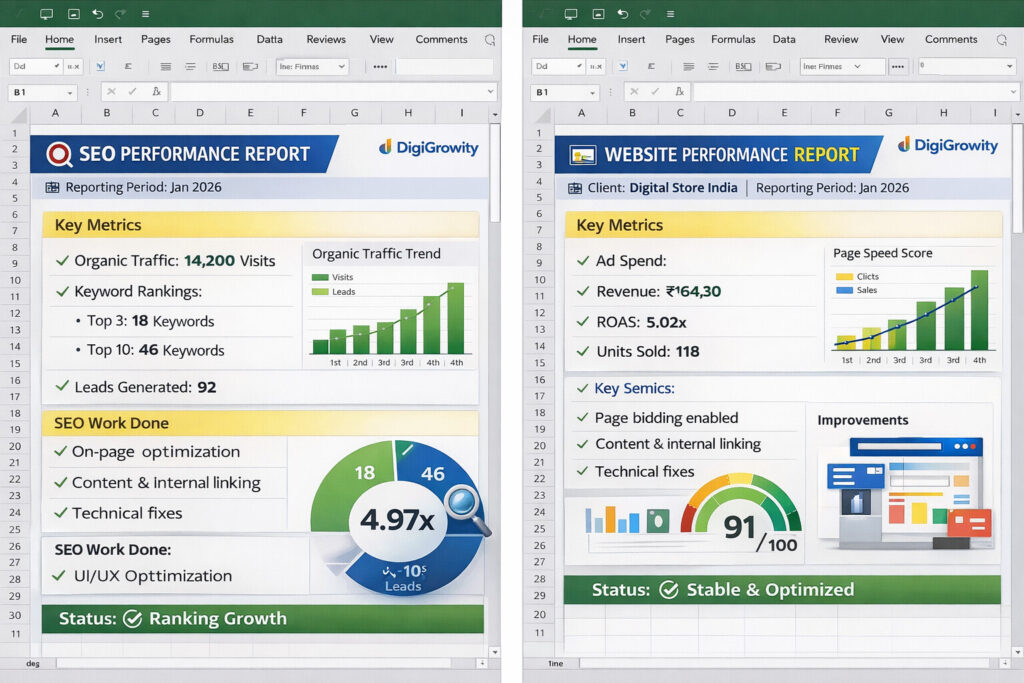Switch to the Review tab in the right window
The image size is (1024, 683).
coord(840,40)
